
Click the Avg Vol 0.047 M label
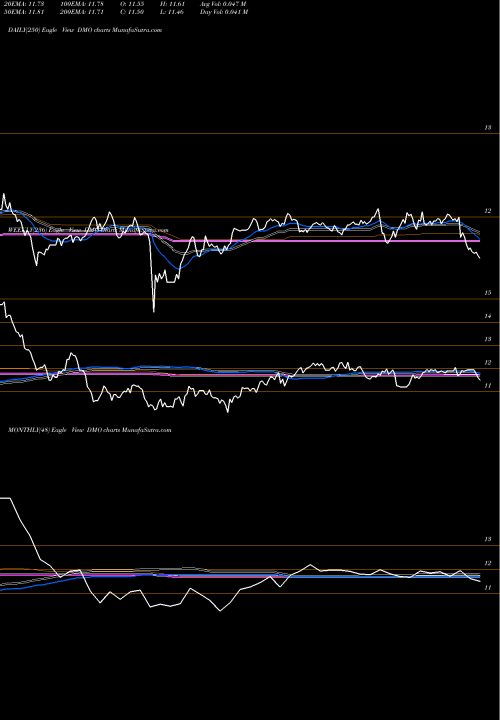(224, 4)
